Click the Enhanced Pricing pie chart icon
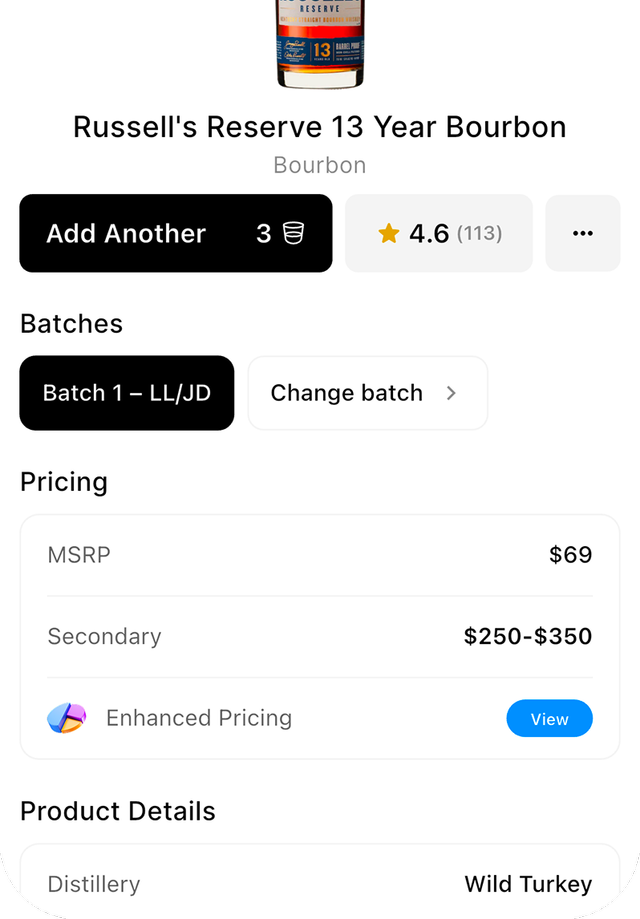Image resolution: width=640 pixels, height=919 pixels. pyautogui.click(x=67, y=718)
